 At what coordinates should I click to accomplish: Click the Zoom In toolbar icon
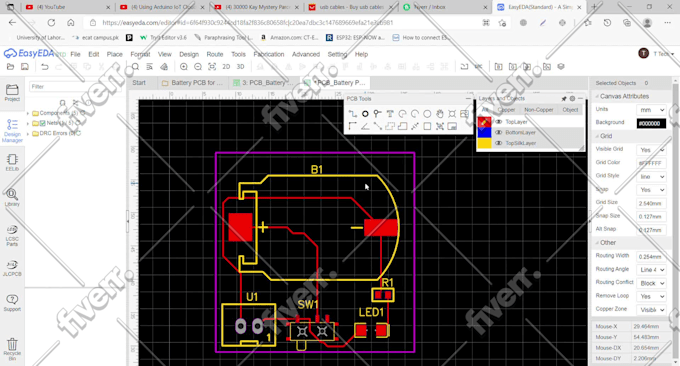point(184,67)
